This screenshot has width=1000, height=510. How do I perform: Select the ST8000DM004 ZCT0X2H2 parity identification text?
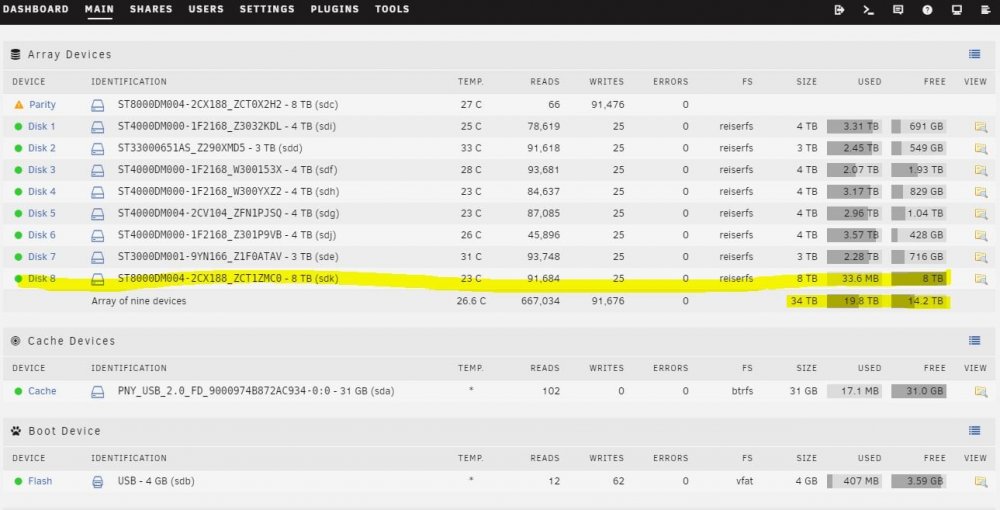(x=228, y=105)
